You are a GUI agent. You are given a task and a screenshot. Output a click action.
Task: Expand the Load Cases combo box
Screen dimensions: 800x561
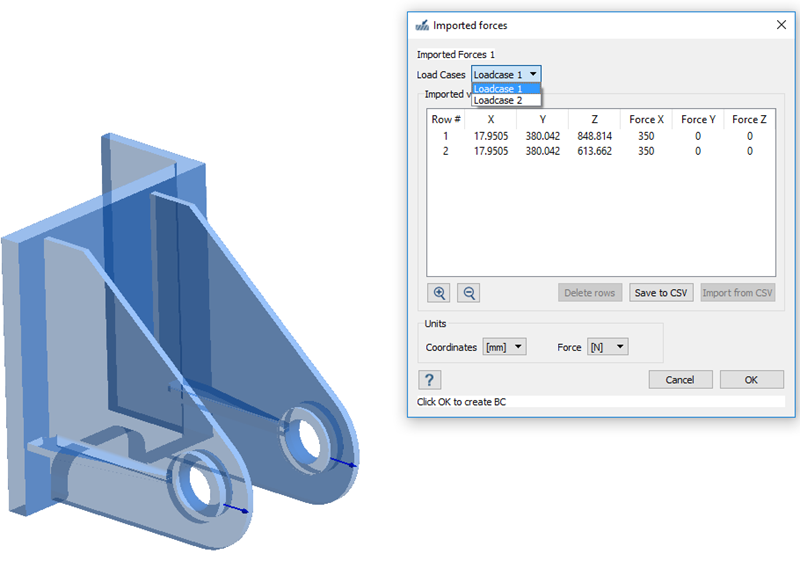click(506, 74)
